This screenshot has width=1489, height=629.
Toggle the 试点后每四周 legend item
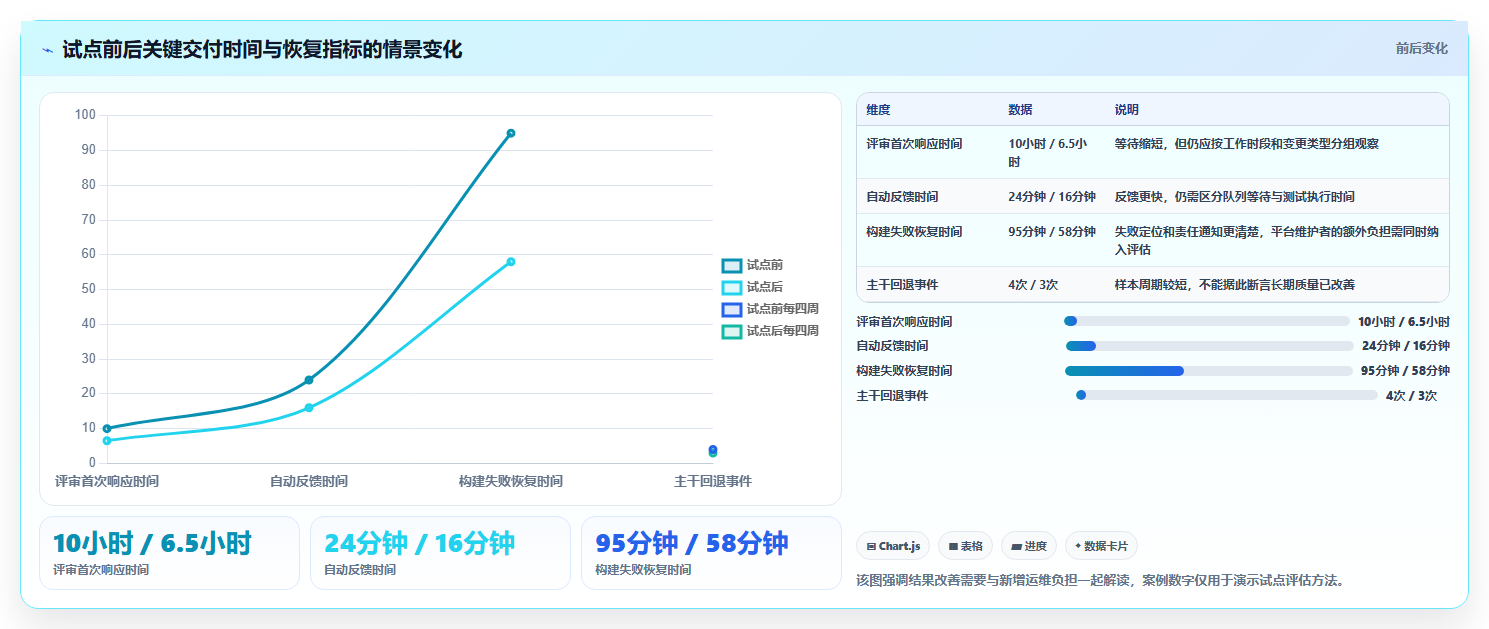click(771, 331)
